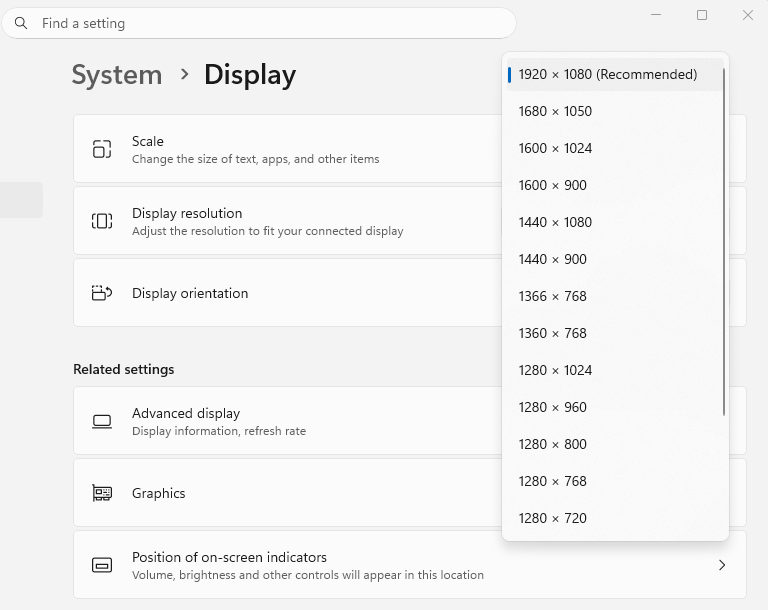The width and height of the screenshot is (768, 610).
Task: Choose 1280 × 720 resolution
Action: (x=615, y=518)
